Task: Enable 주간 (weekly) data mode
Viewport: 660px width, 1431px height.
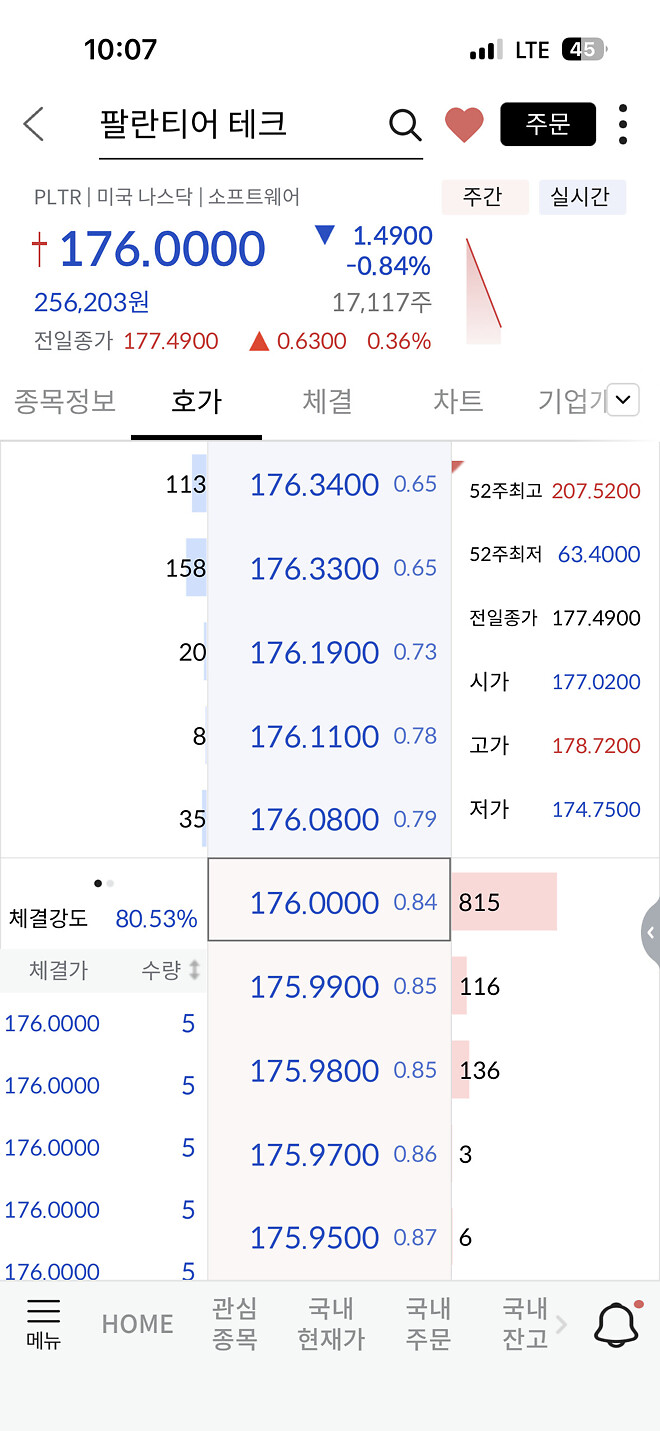Action: 484,197
